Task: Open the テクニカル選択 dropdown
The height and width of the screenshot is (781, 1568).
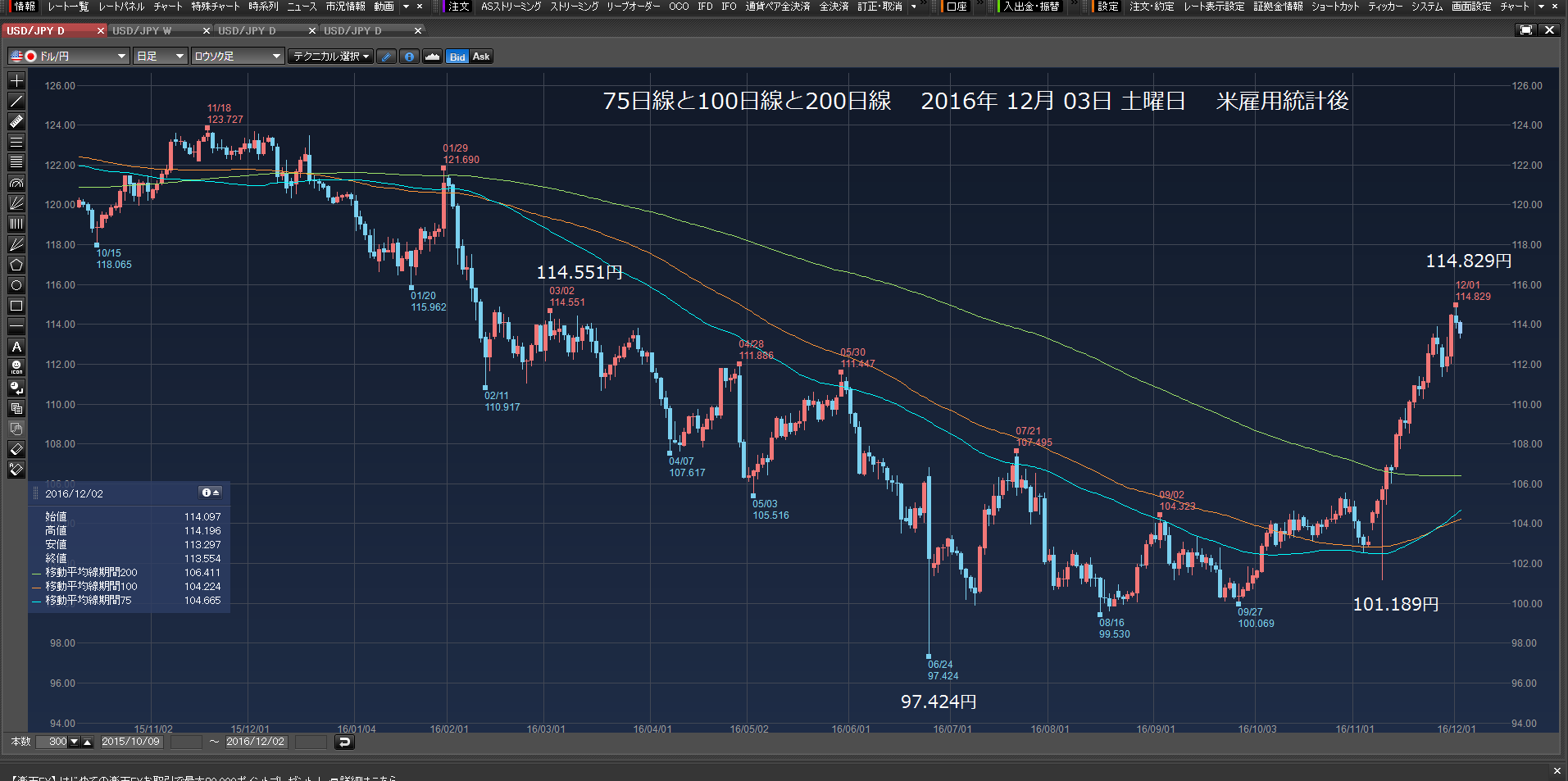Action: [330, 57]
